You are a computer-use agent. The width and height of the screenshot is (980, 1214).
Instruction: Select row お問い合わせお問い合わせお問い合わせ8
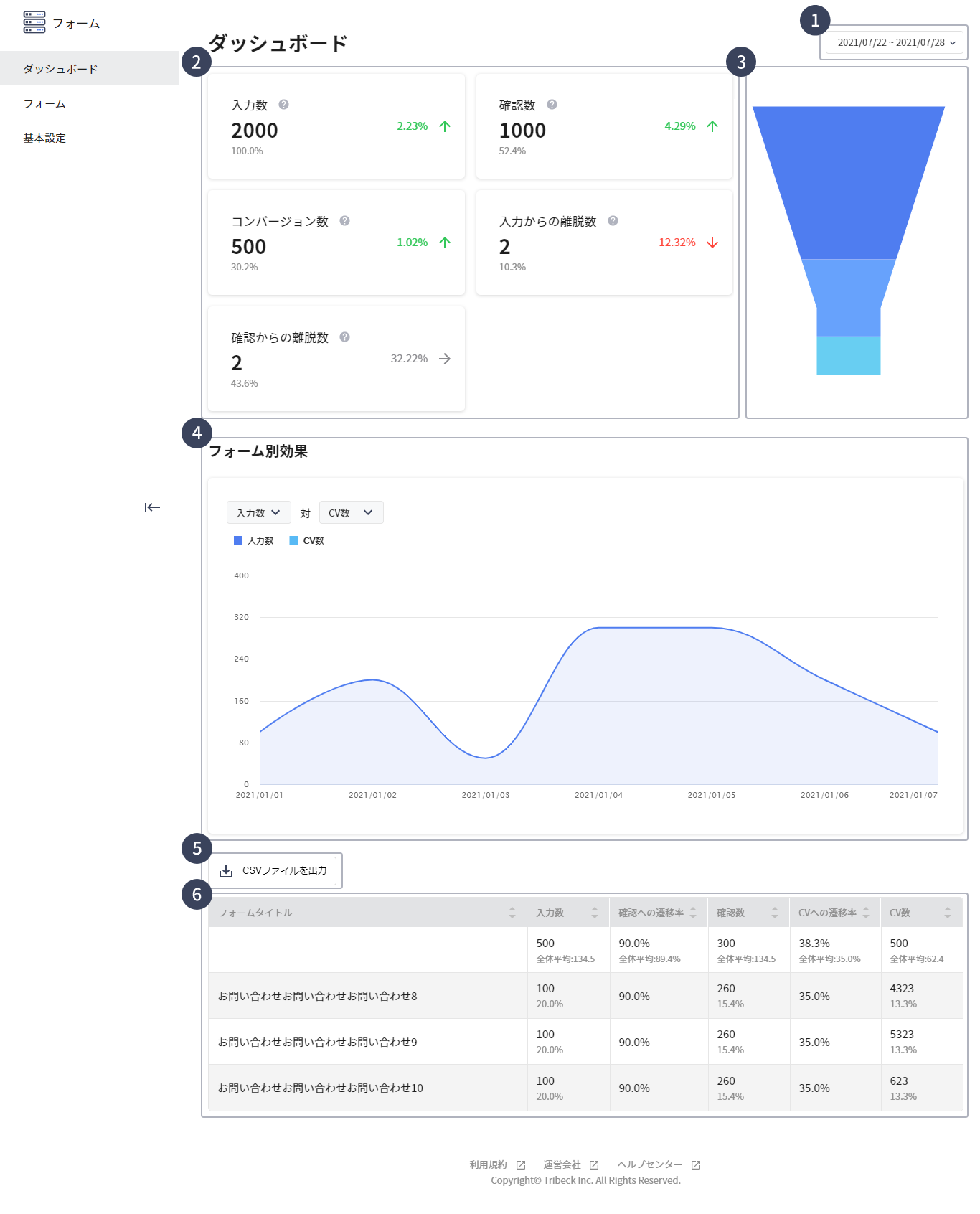pos(585,996)
